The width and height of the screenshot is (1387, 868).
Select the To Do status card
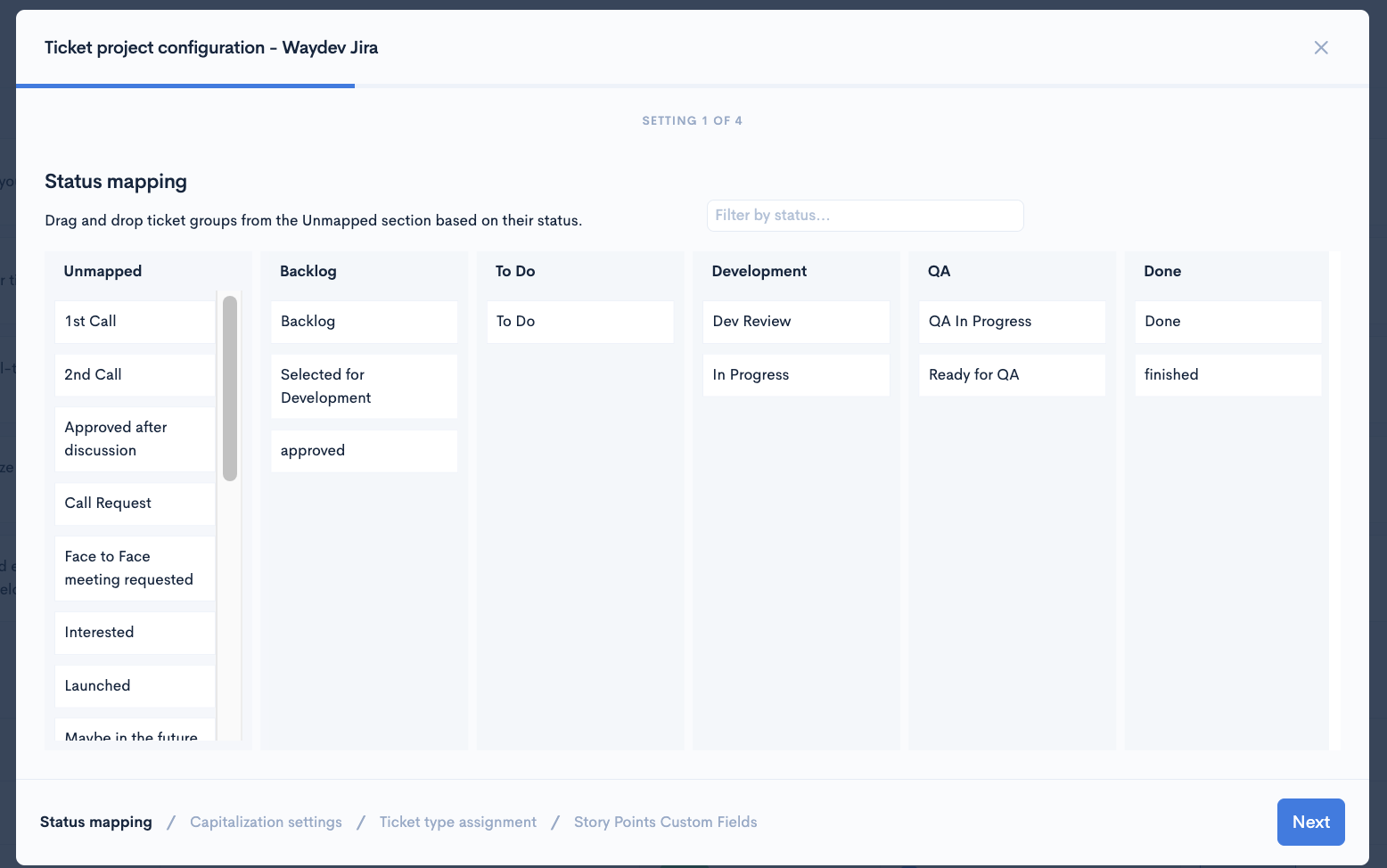pyautogui.click(x=580, y=322)
